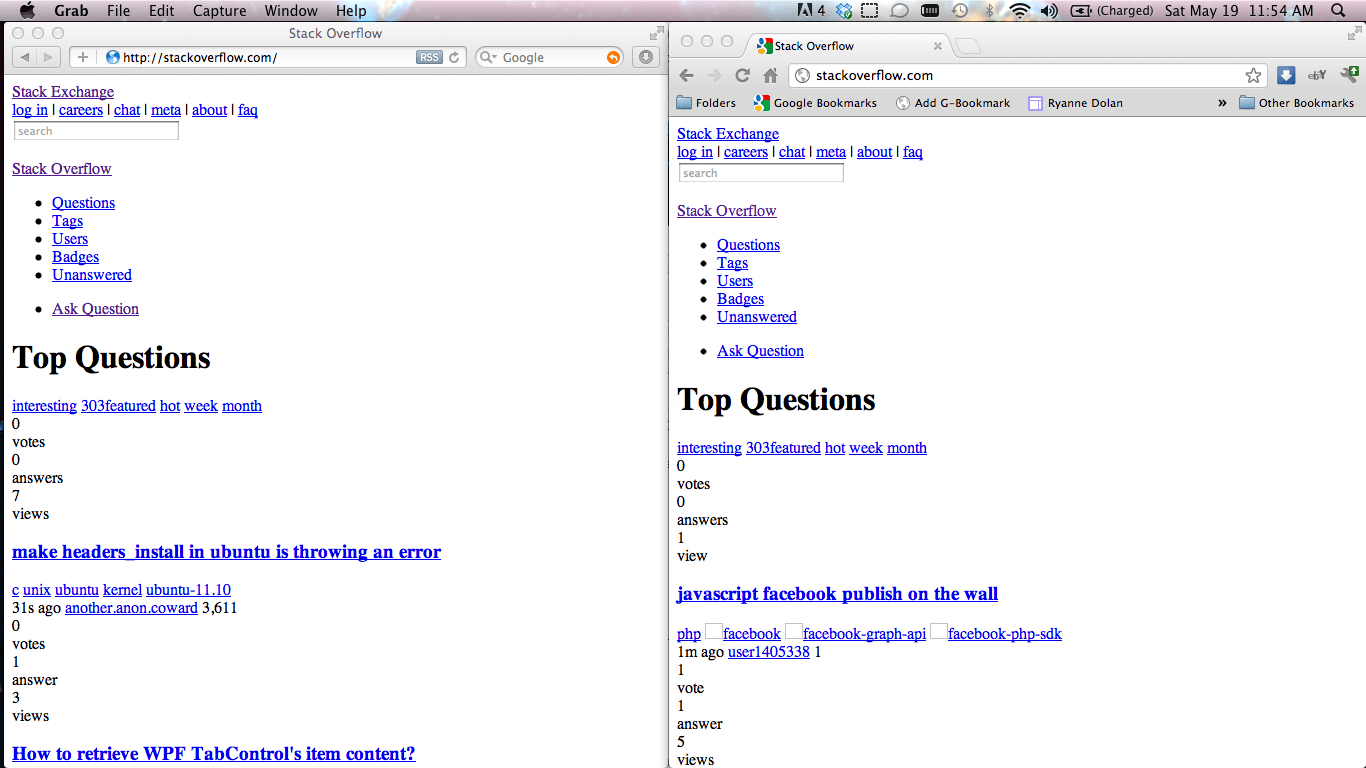Open "javascript facebook publish on the wall" question
Viewport: 1366px width, 768px height.
point(837,594)
